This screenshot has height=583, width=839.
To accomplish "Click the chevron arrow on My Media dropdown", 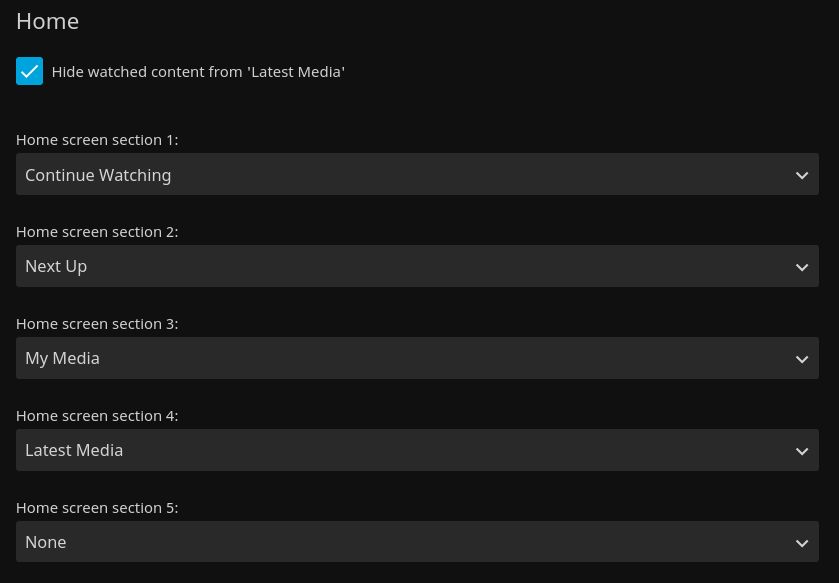I will tap(801, 359).
